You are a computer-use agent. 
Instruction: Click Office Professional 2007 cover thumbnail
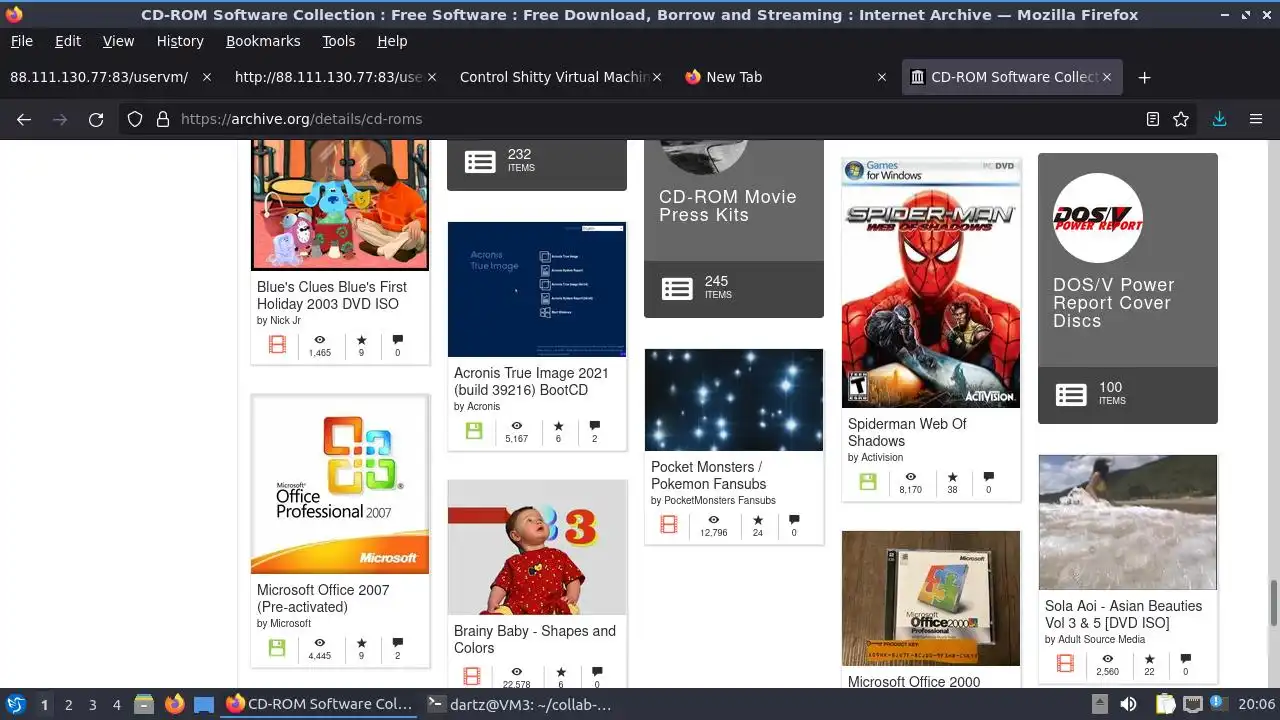[x=340, y=484]
